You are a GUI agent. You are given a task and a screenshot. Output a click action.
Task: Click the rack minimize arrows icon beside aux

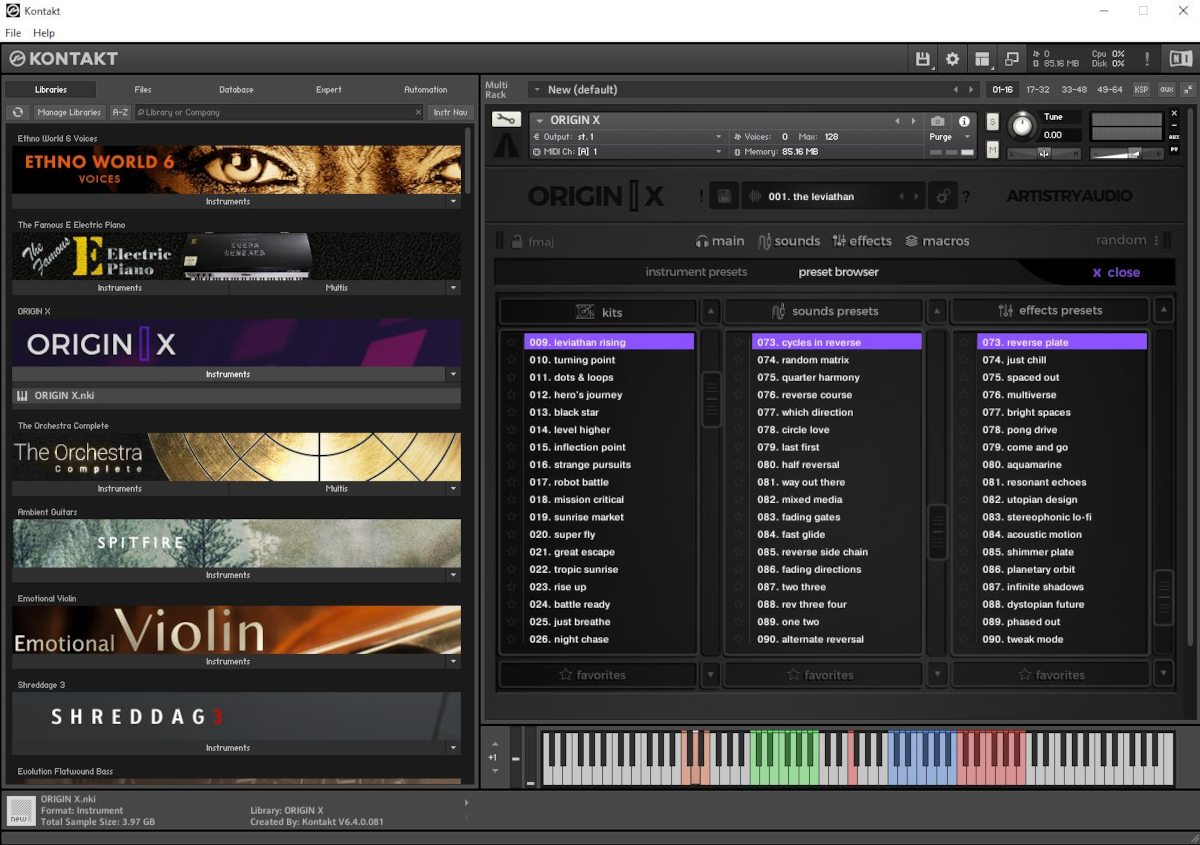(x=1188, y=90)
